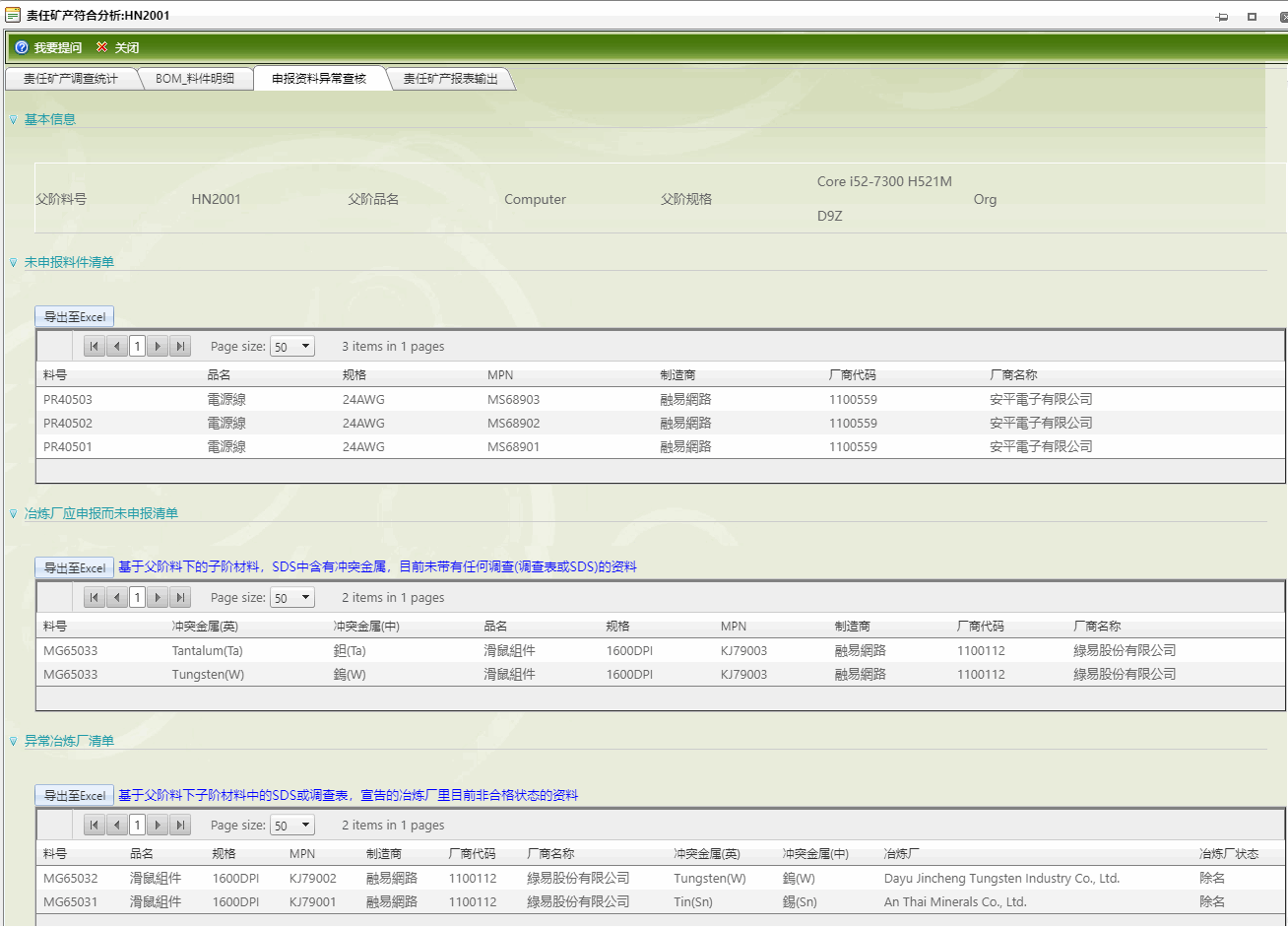Screen dimensions: 1288x927
Task: Click MPN cell KJ79001
Action: pyautogui.click(x=312, y=902)
